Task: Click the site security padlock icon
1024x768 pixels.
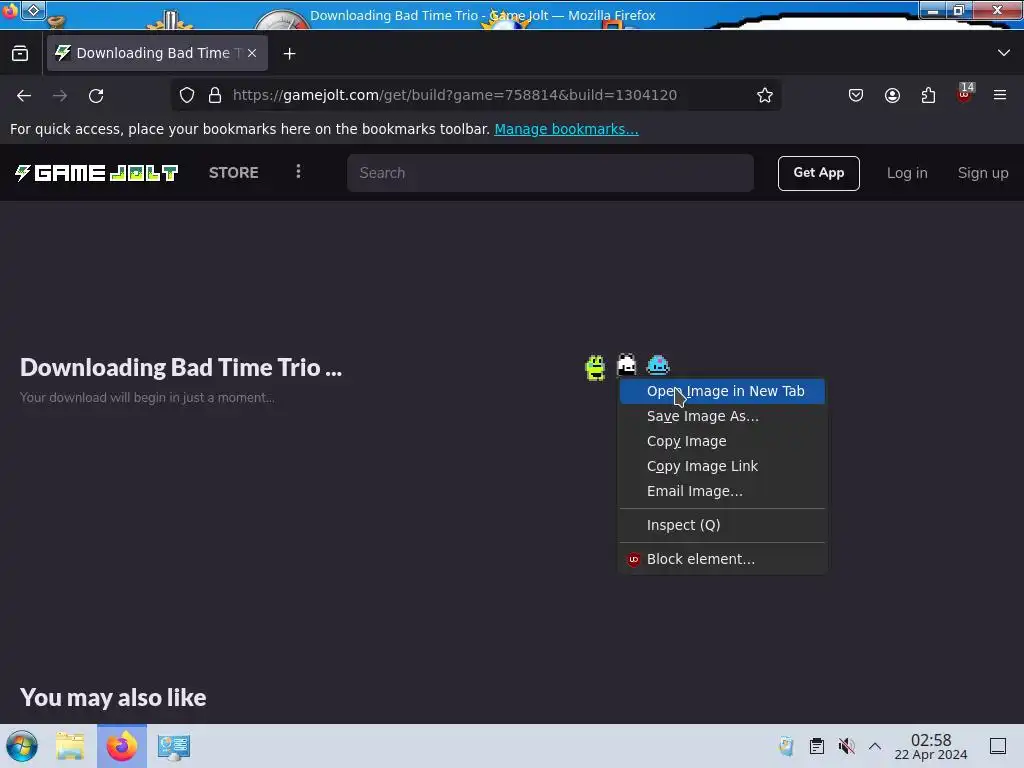Action: coord(215,95)
